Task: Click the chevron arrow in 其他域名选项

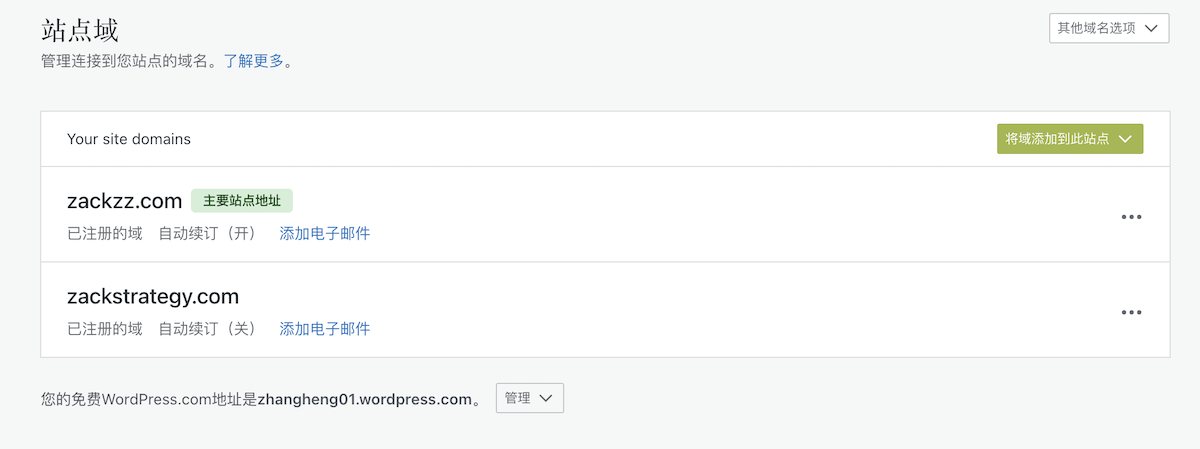Action: (x=1151, y=28)
